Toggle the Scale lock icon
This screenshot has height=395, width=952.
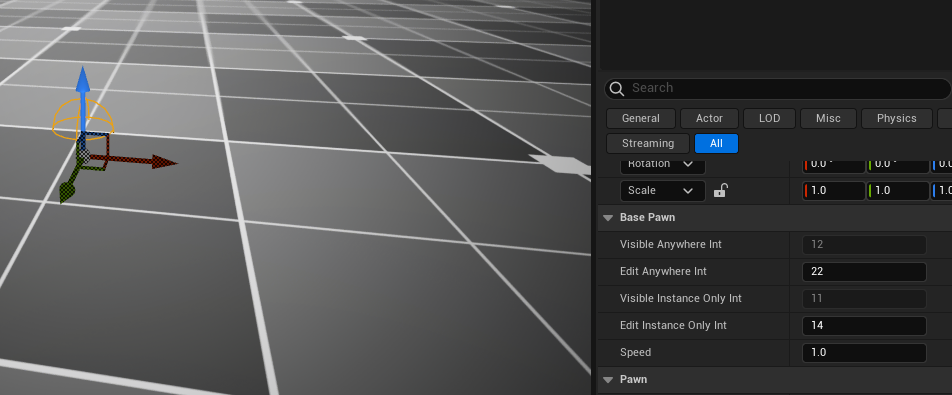720,191
